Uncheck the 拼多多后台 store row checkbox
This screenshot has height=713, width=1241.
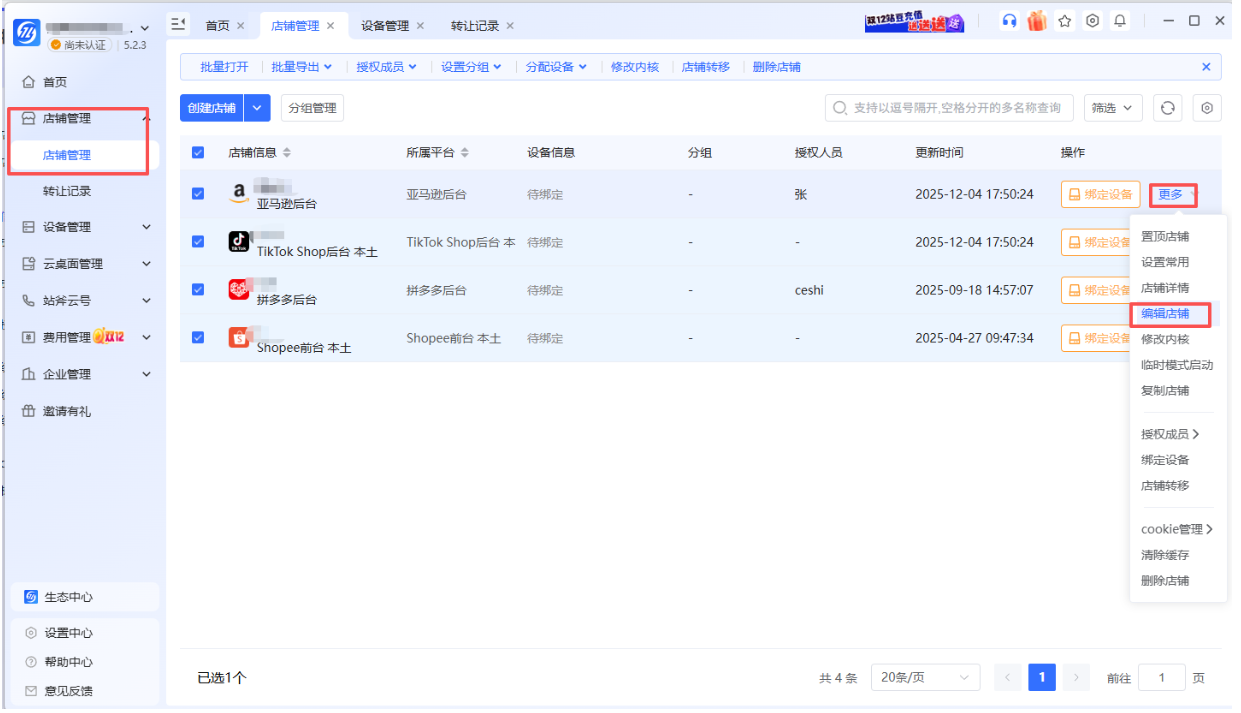(198, 290)
